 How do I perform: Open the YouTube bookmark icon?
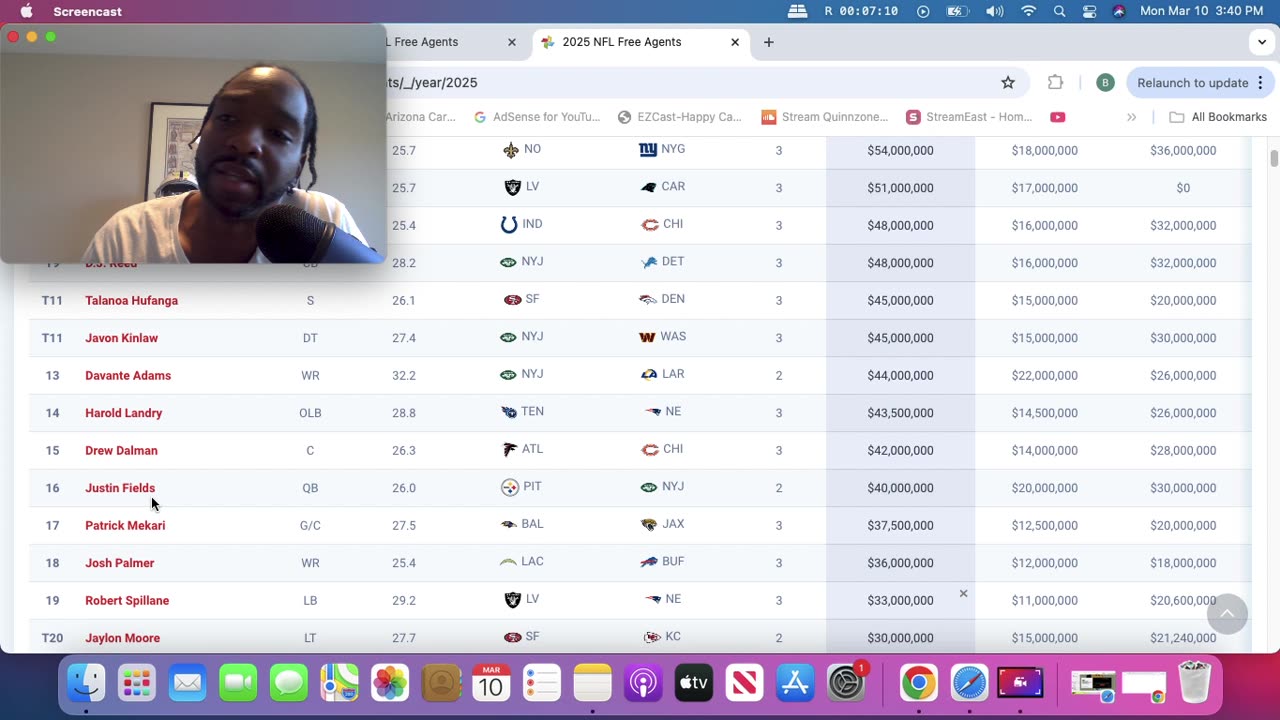[x=1058, y=117]
